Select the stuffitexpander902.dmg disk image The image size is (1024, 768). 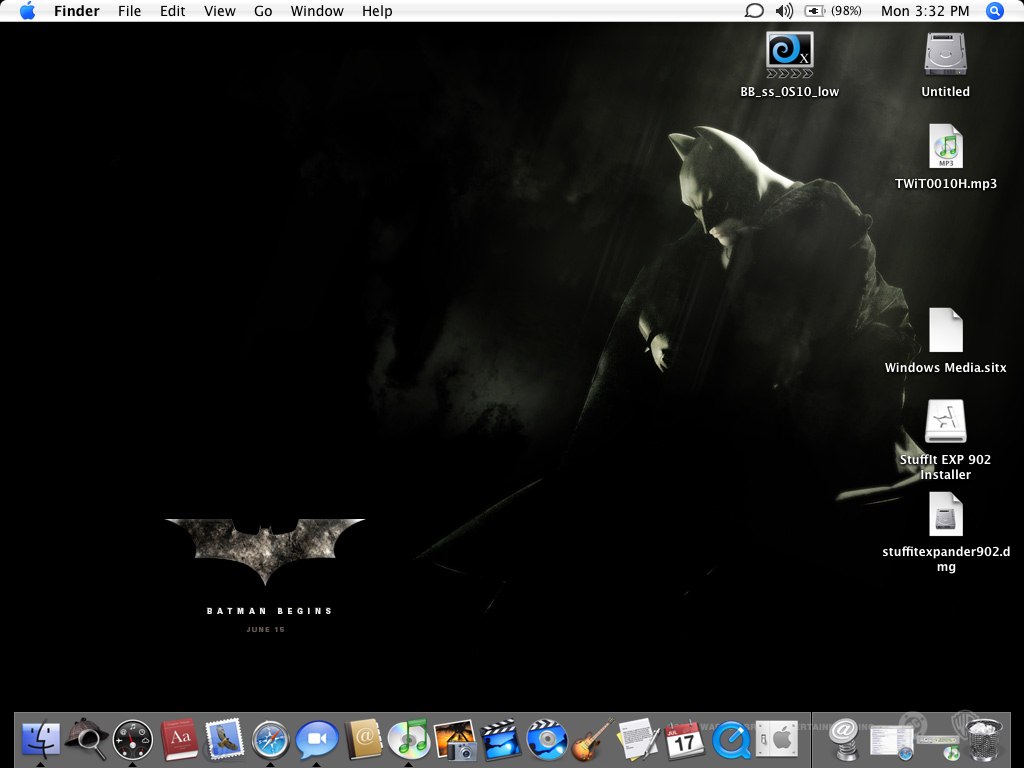946,533
